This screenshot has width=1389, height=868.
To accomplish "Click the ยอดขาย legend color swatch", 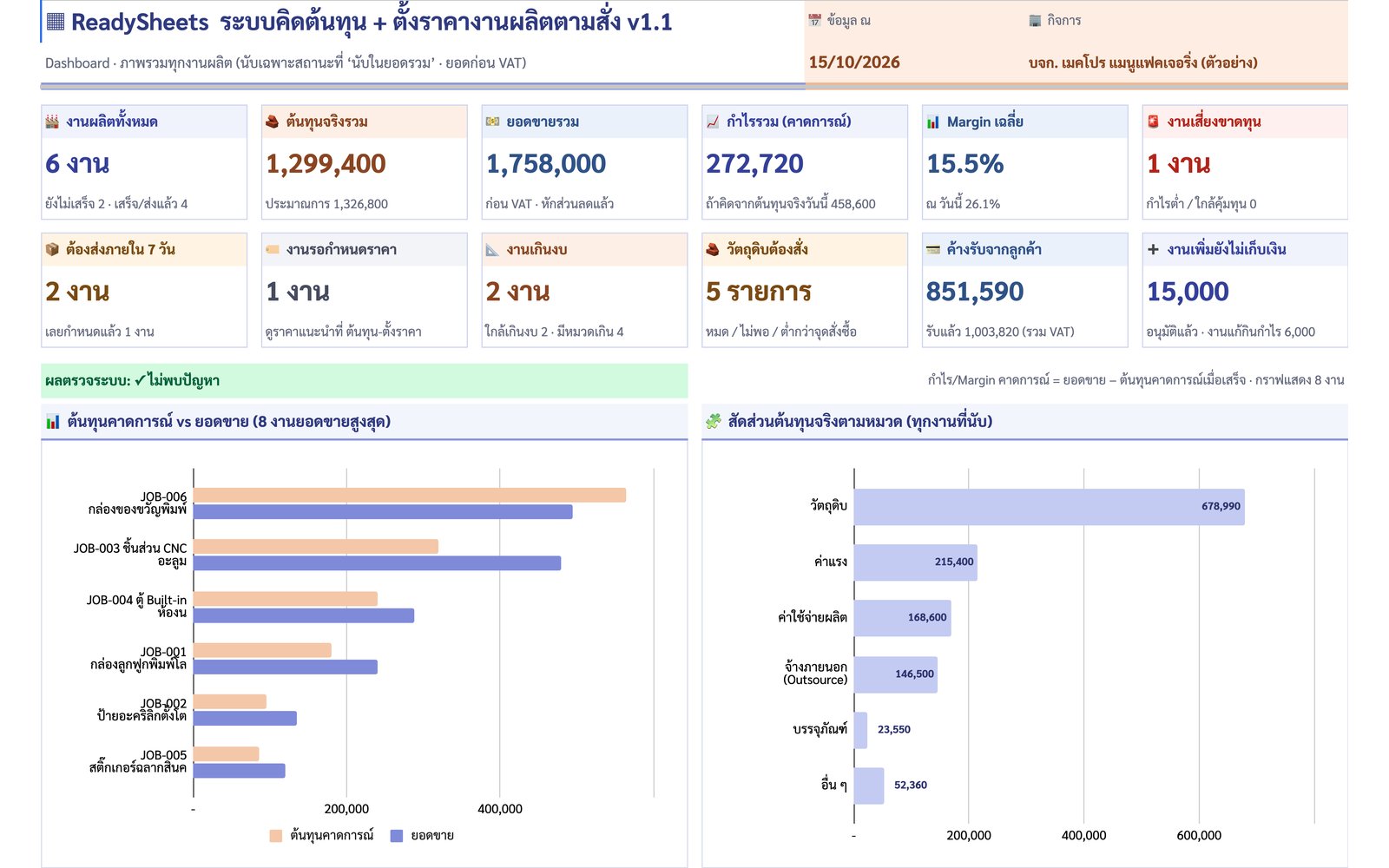I will [x=397, y=836].
